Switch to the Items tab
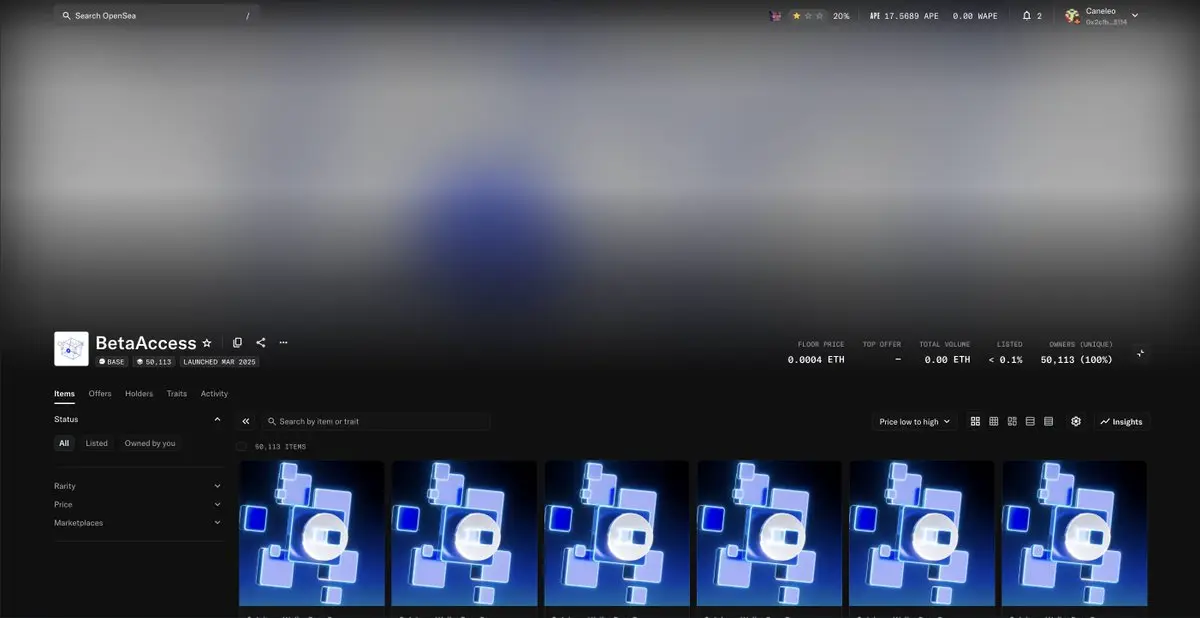The width and height of the screenshot is (1200, 618). pos(64,393)
